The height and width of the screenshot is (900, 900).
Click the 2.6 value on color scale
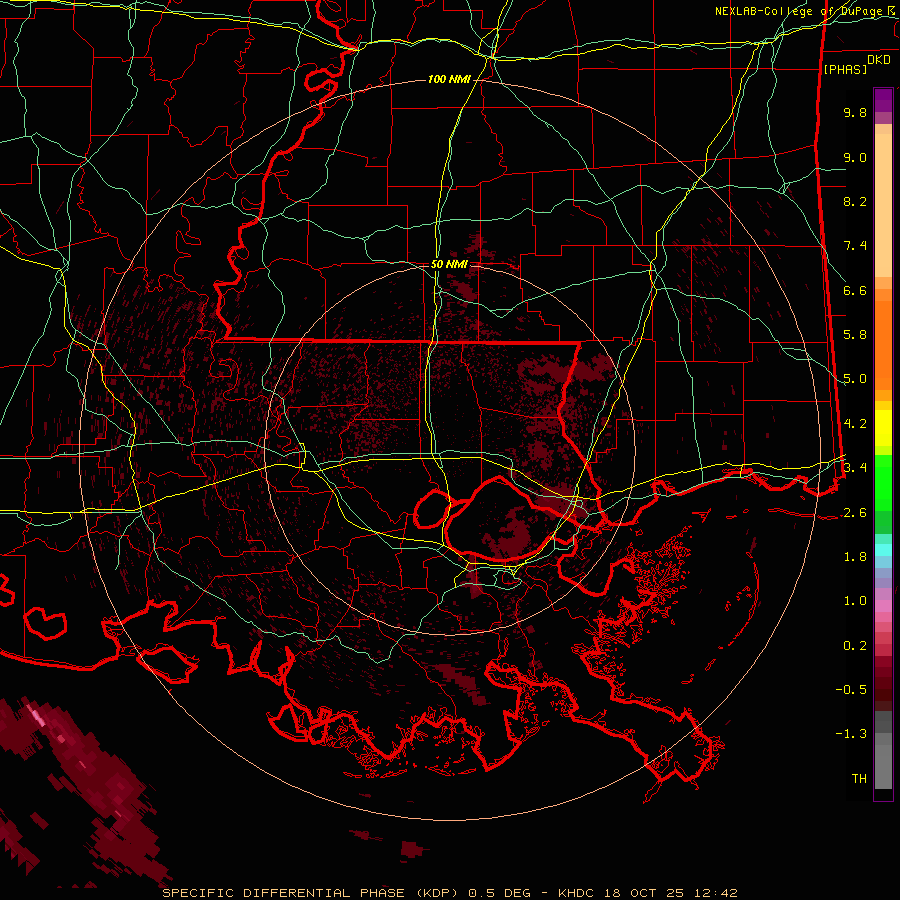pos(855,513)
